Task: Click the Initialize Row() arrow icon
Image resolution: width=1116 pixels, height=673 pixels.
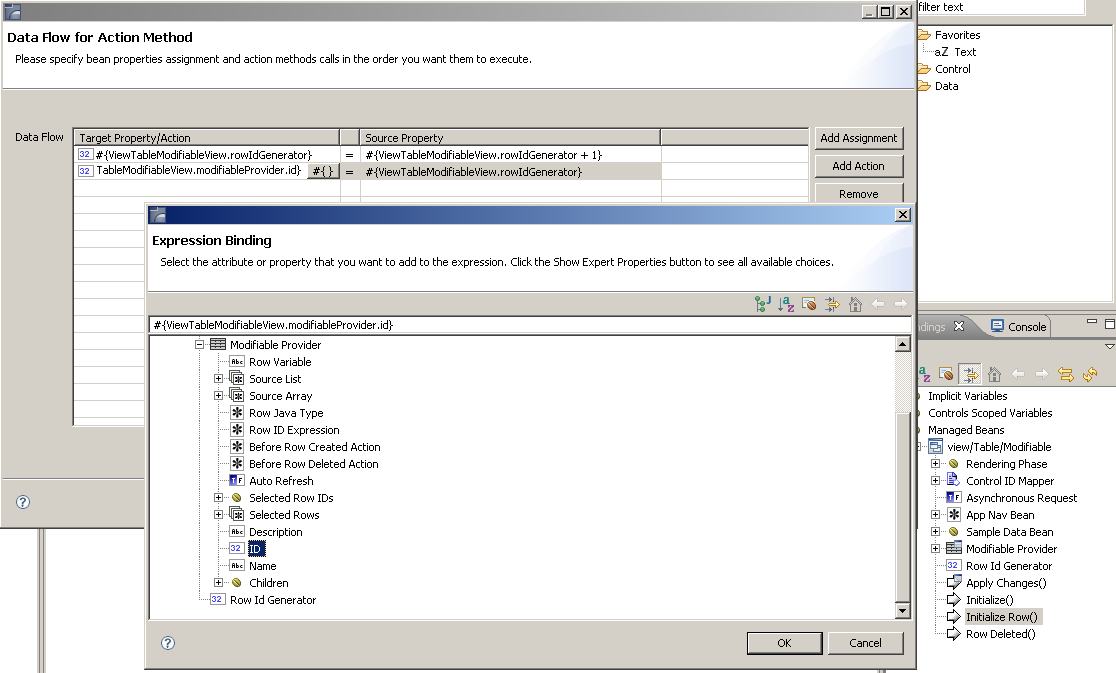Action: pos(954,617)
